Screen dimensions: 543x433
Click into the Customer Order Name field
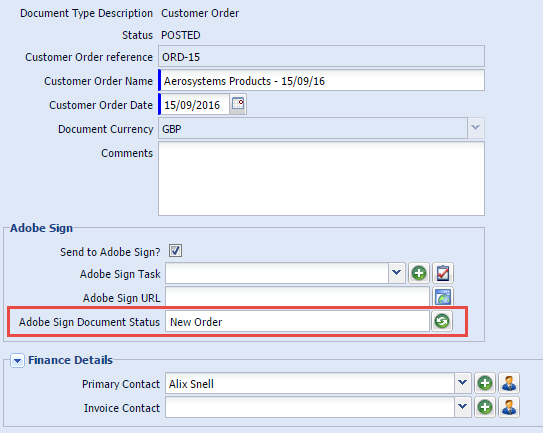pyautogui.click(x=321, y=80)
